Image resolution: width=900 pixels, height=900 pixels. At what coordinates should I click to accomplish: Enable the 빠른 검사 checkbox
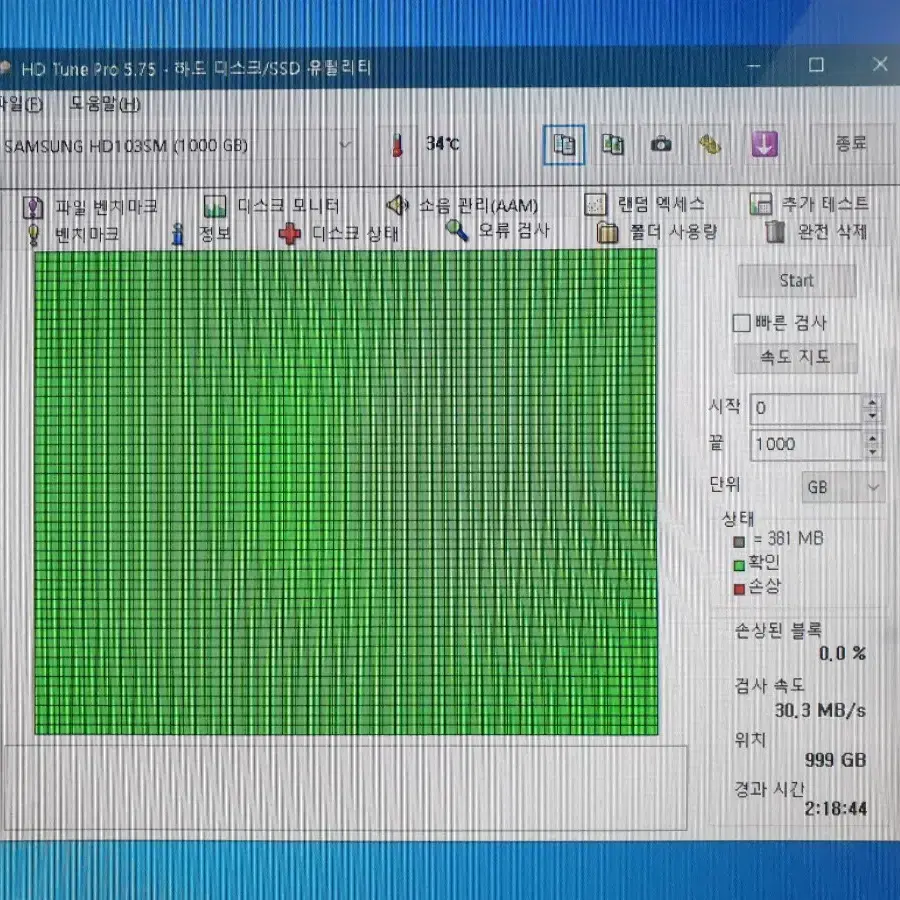(741, 323)
